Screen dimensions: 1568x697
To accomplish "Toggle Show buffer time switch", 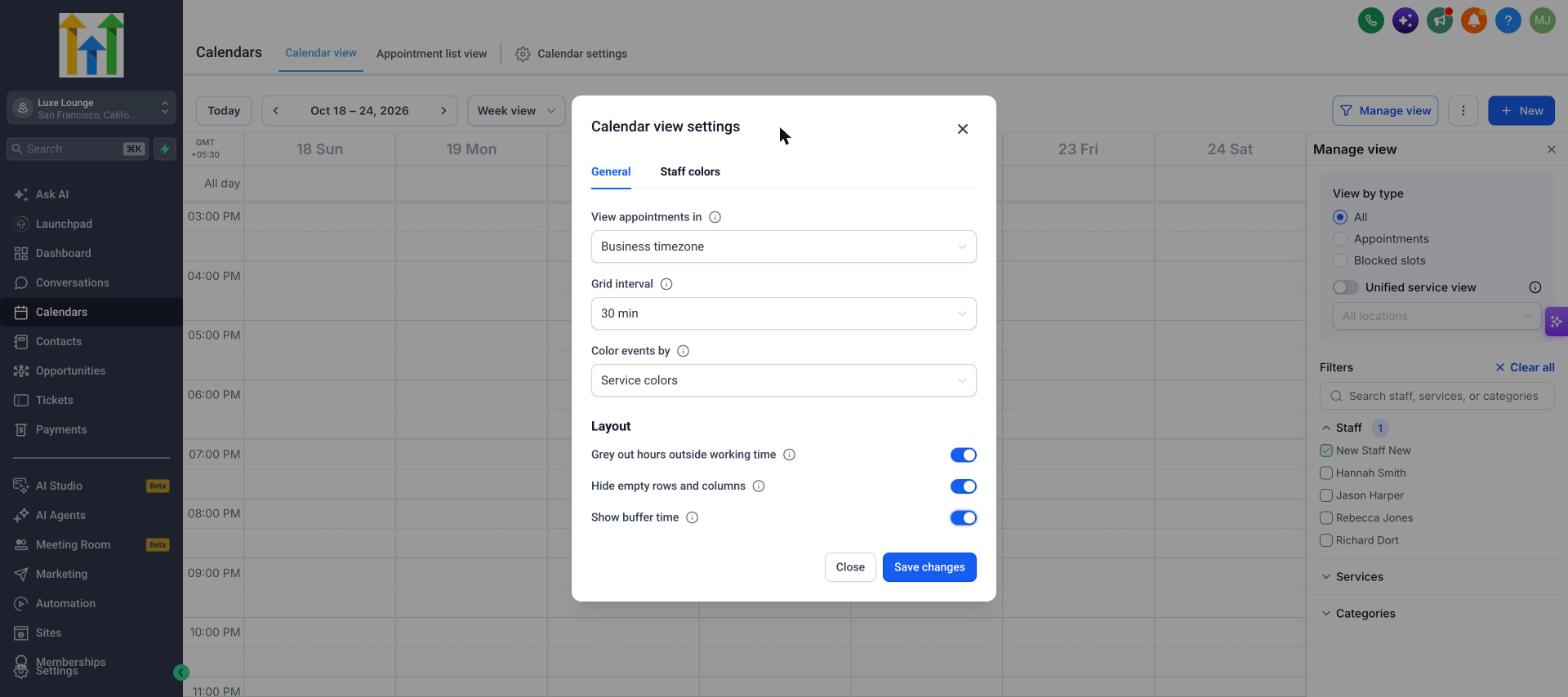I will pyautogui.click(x=963, y=518).
